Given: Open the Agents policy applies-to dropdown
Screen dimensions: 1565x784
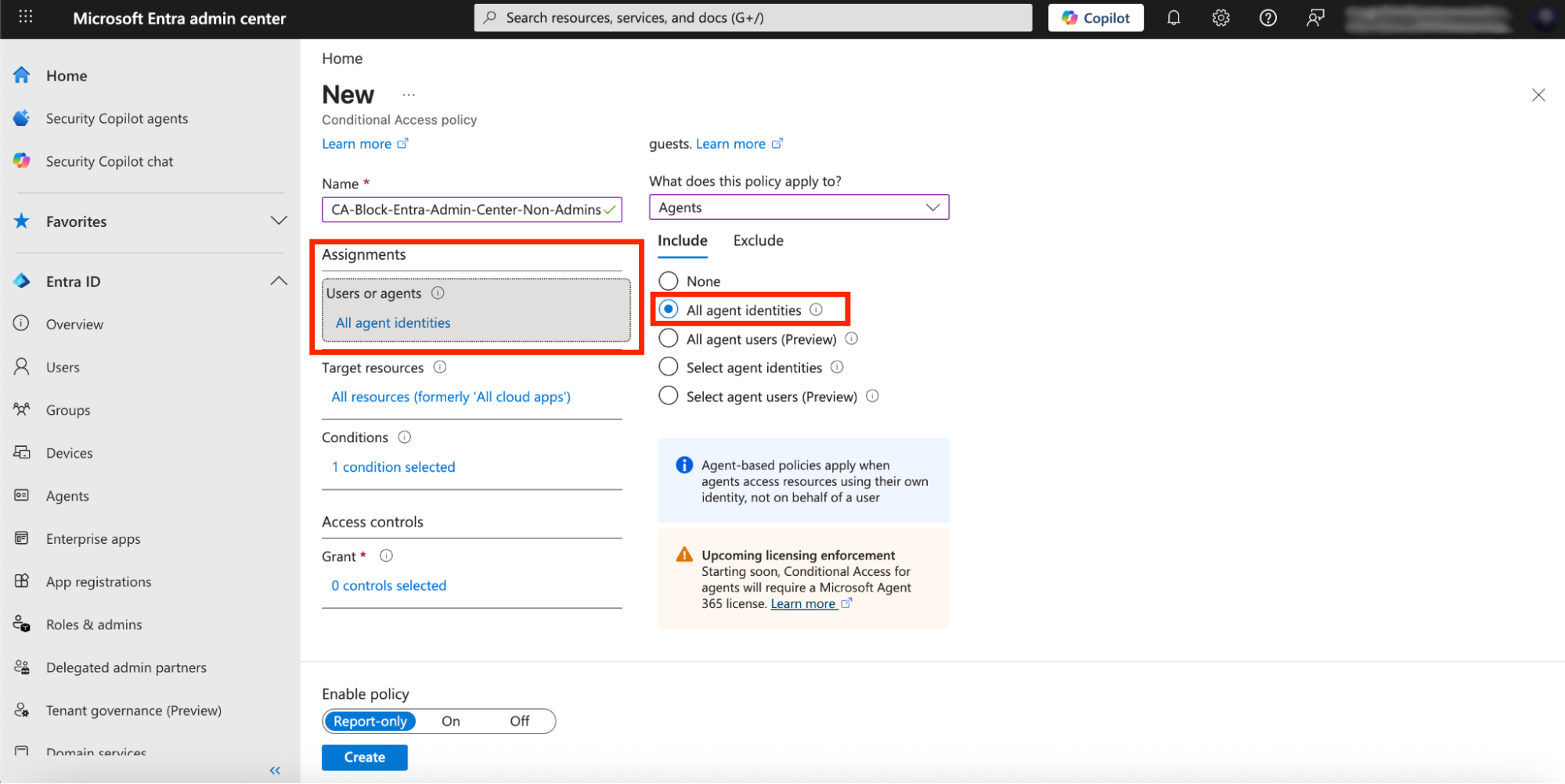Looking at the screenshot, I should pos(799,207).
